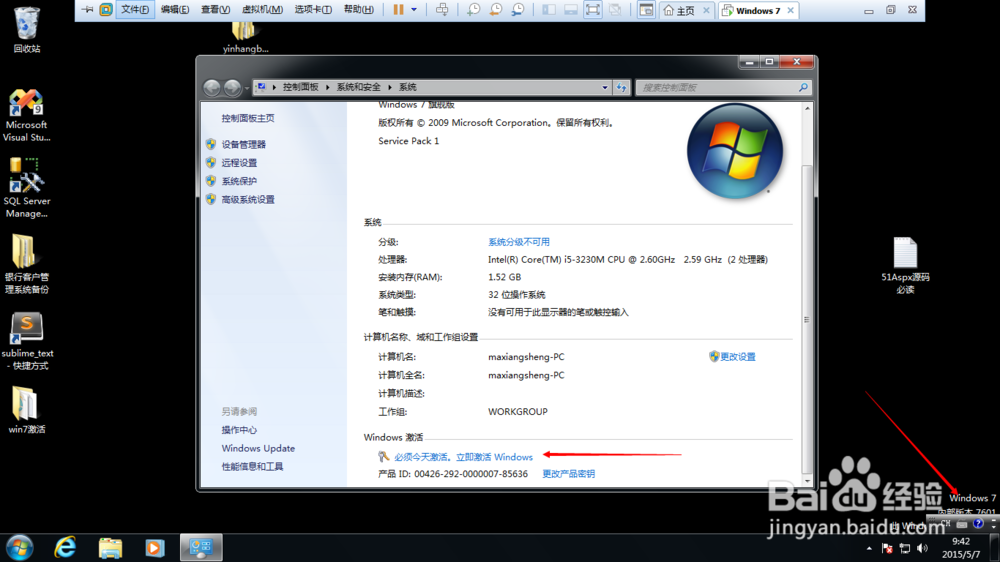This screenshot has height=562, width=1000.
Task: Open the 帮助(H) menu
Action: pos(359,10)
